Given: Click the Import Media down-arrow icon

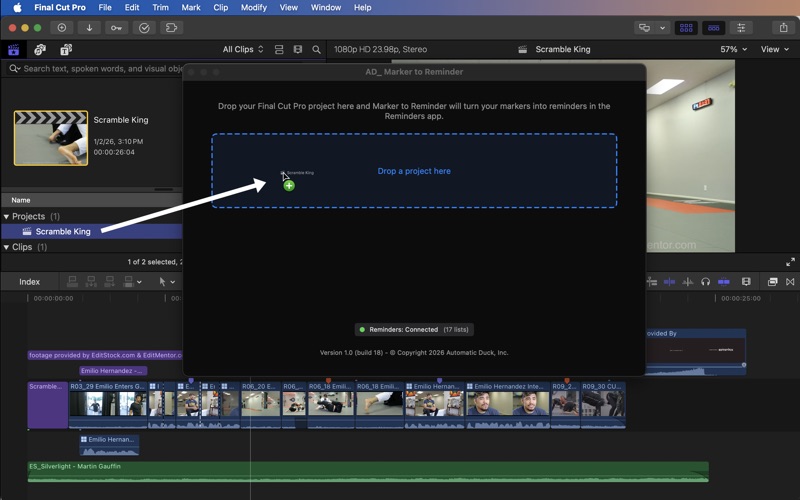Looking at the screenshot, I should pyautogui.click(x=89, y=28).
